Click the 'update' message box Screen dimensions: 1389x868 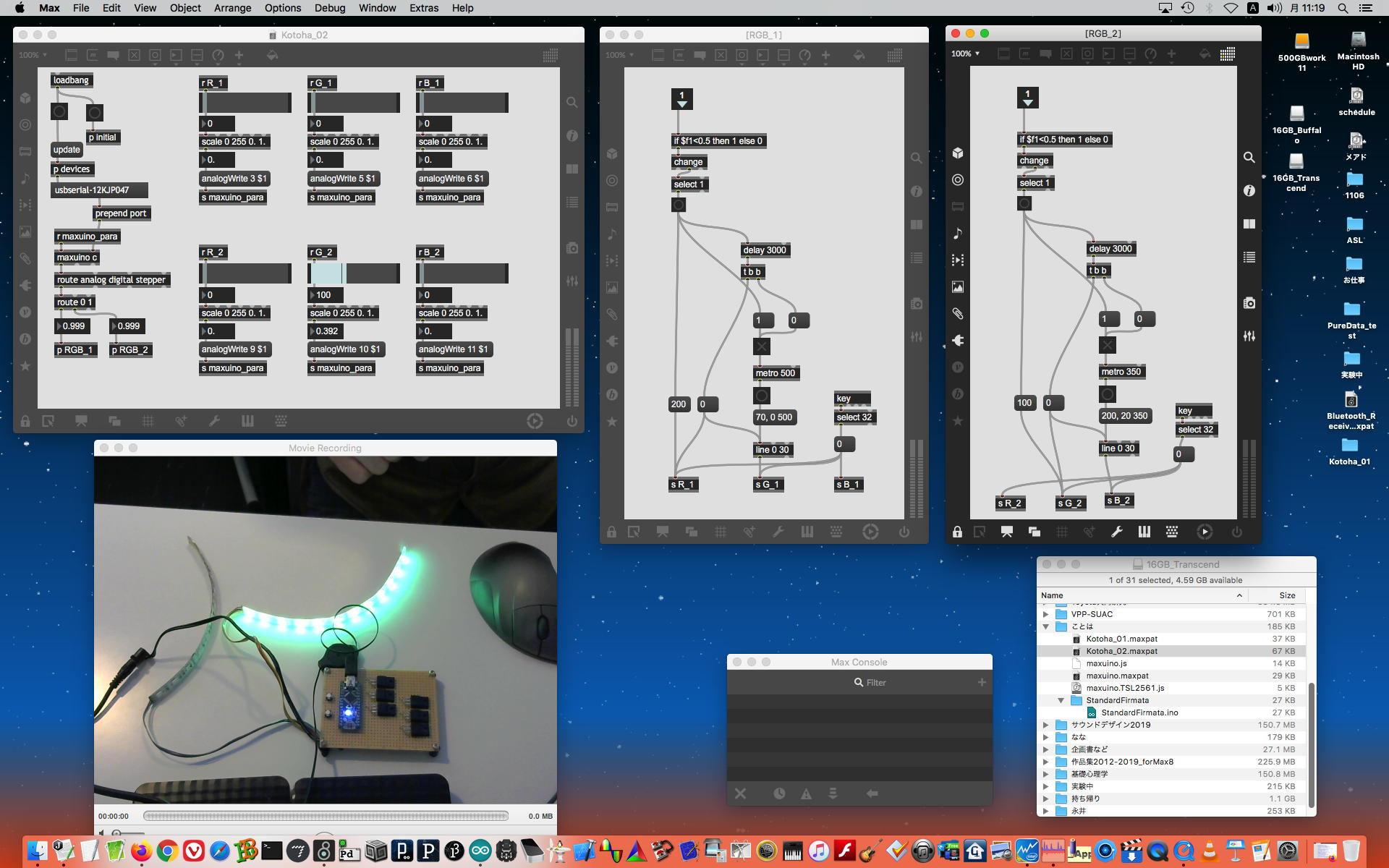pyautogui.click(x=67, y=150)
